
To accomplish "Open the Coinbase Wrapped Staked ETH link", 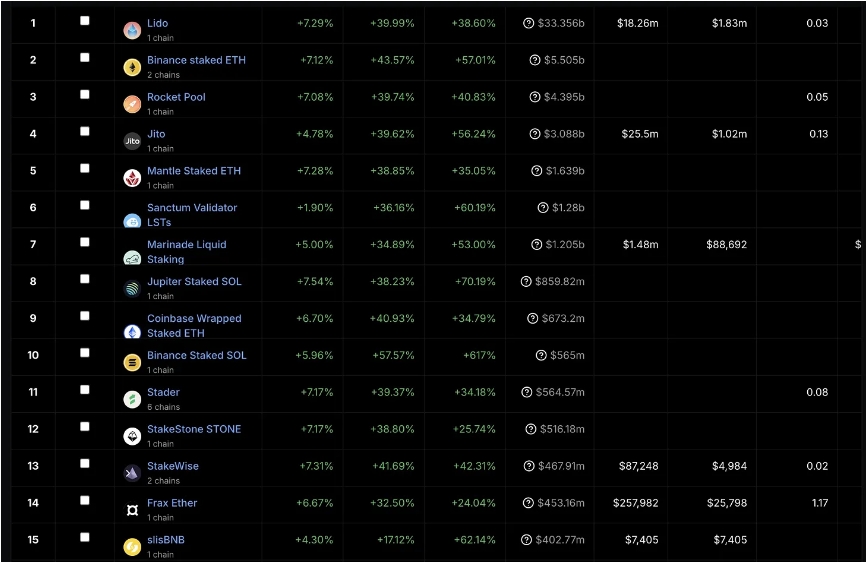I will click(x=194, y=326).
